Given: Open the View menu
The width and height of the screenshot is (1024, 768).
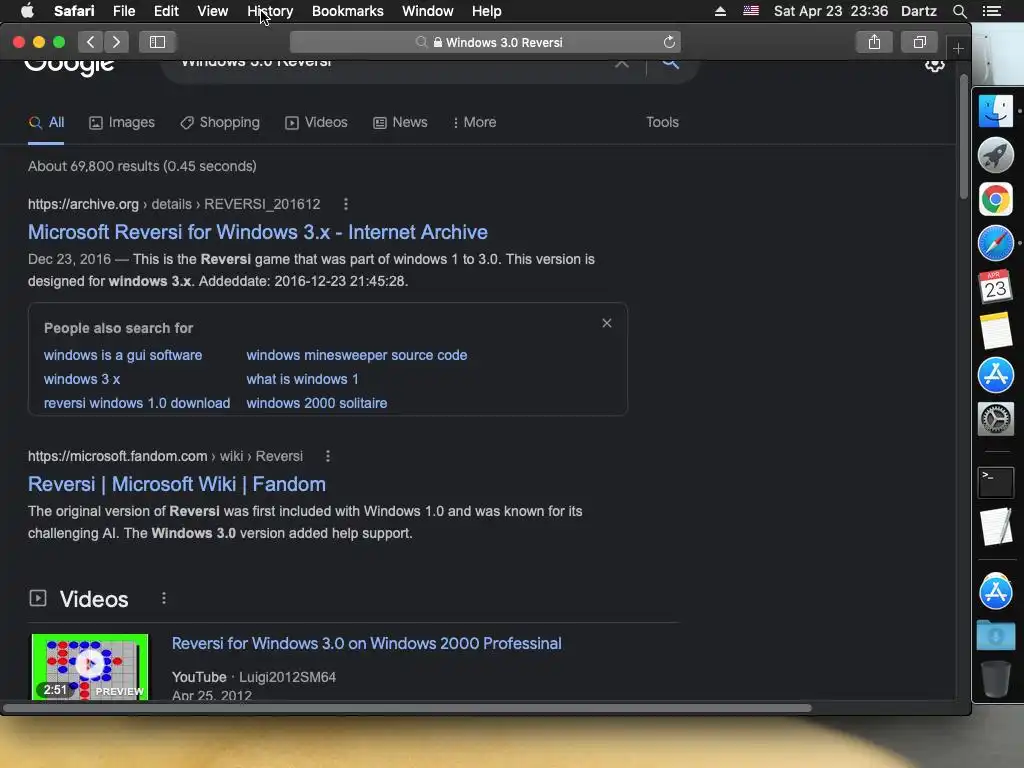Looking at the screenshot, I should pyautogui.click(x=212, y=11).
